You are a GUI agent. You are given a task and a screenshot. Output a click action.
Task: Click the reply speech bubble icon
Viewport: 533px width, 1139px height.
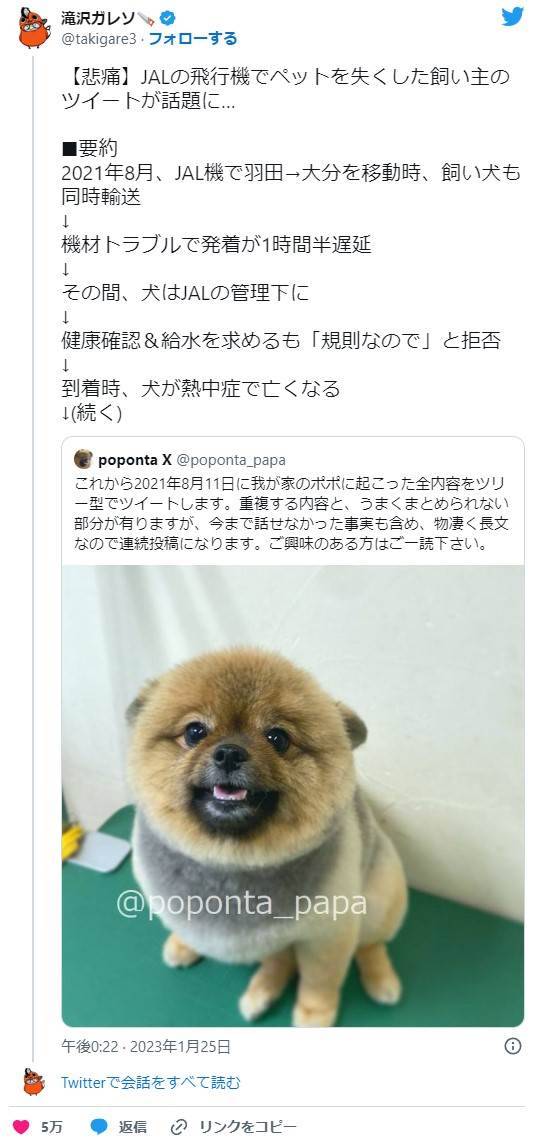click(99, 1127)
